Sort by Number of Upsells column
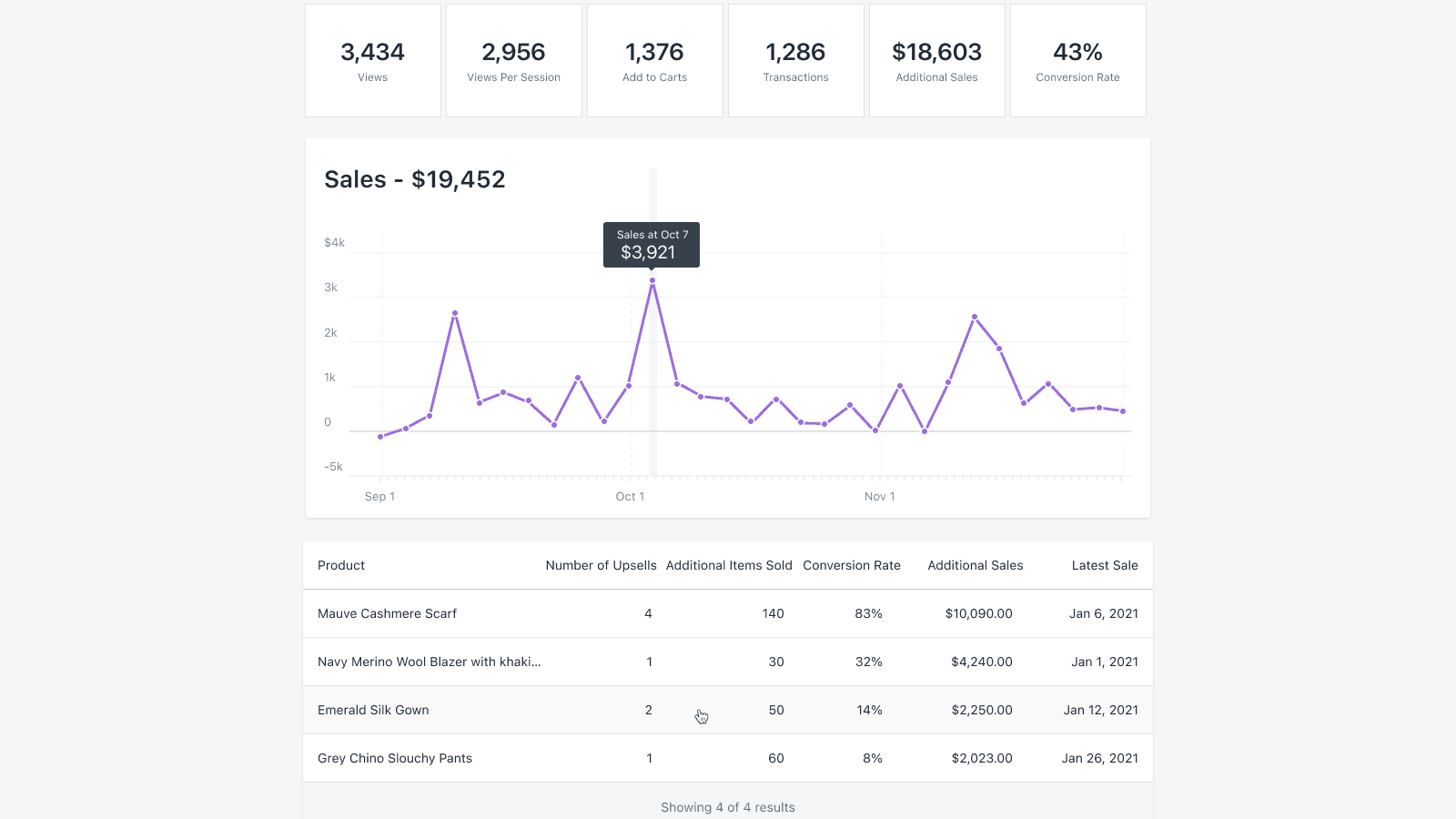 pos(601,565)
